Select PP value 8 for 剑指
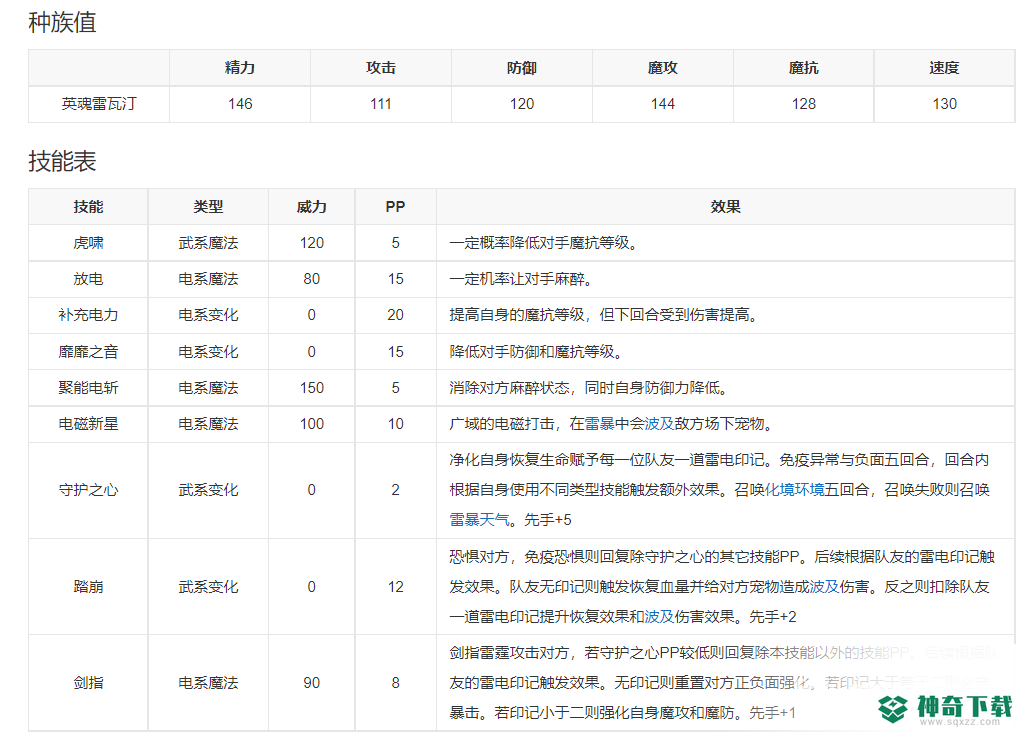 [395, 683]
